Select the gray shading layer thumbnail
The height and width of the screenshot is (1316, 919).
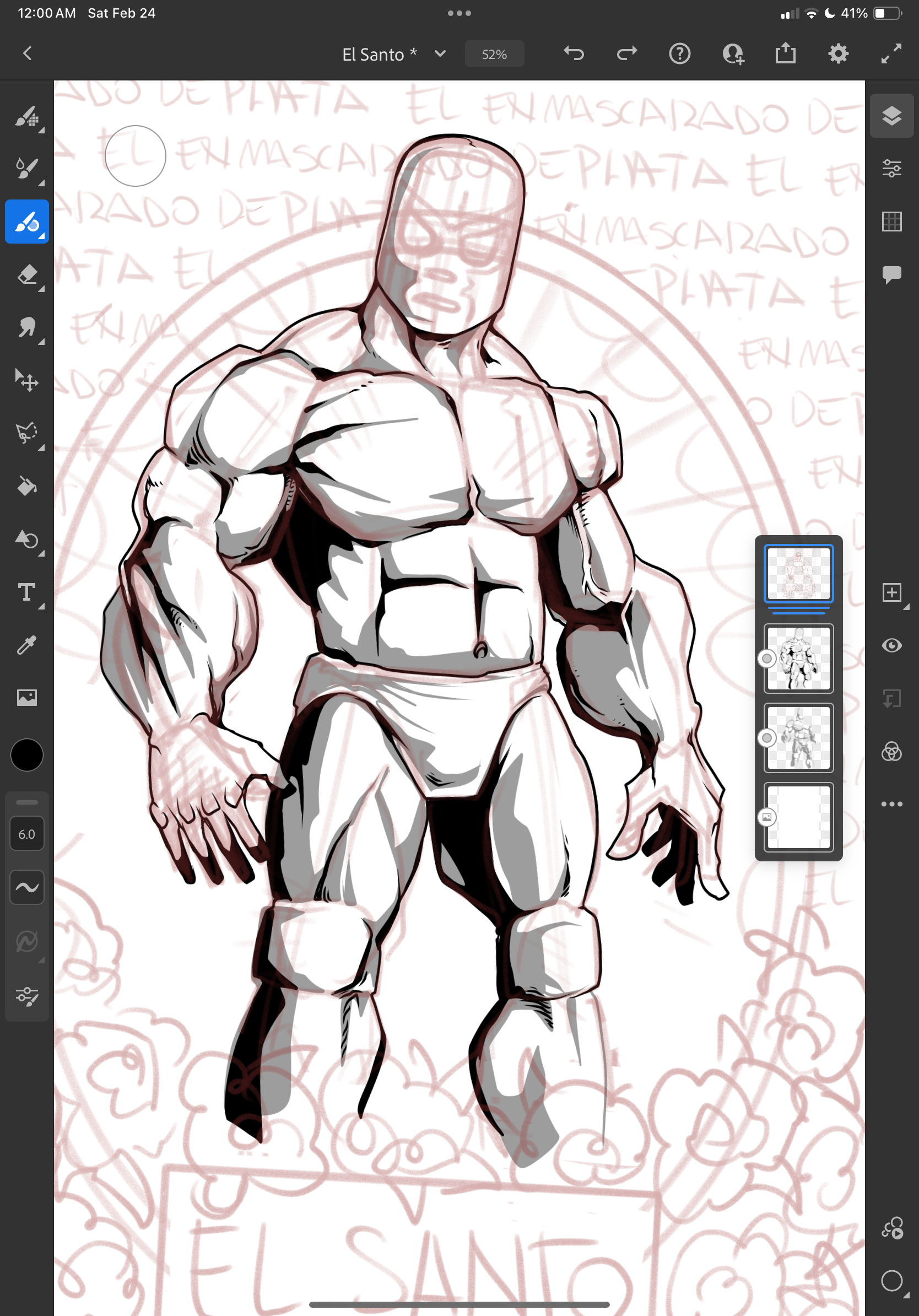click(x=798, y=738)
